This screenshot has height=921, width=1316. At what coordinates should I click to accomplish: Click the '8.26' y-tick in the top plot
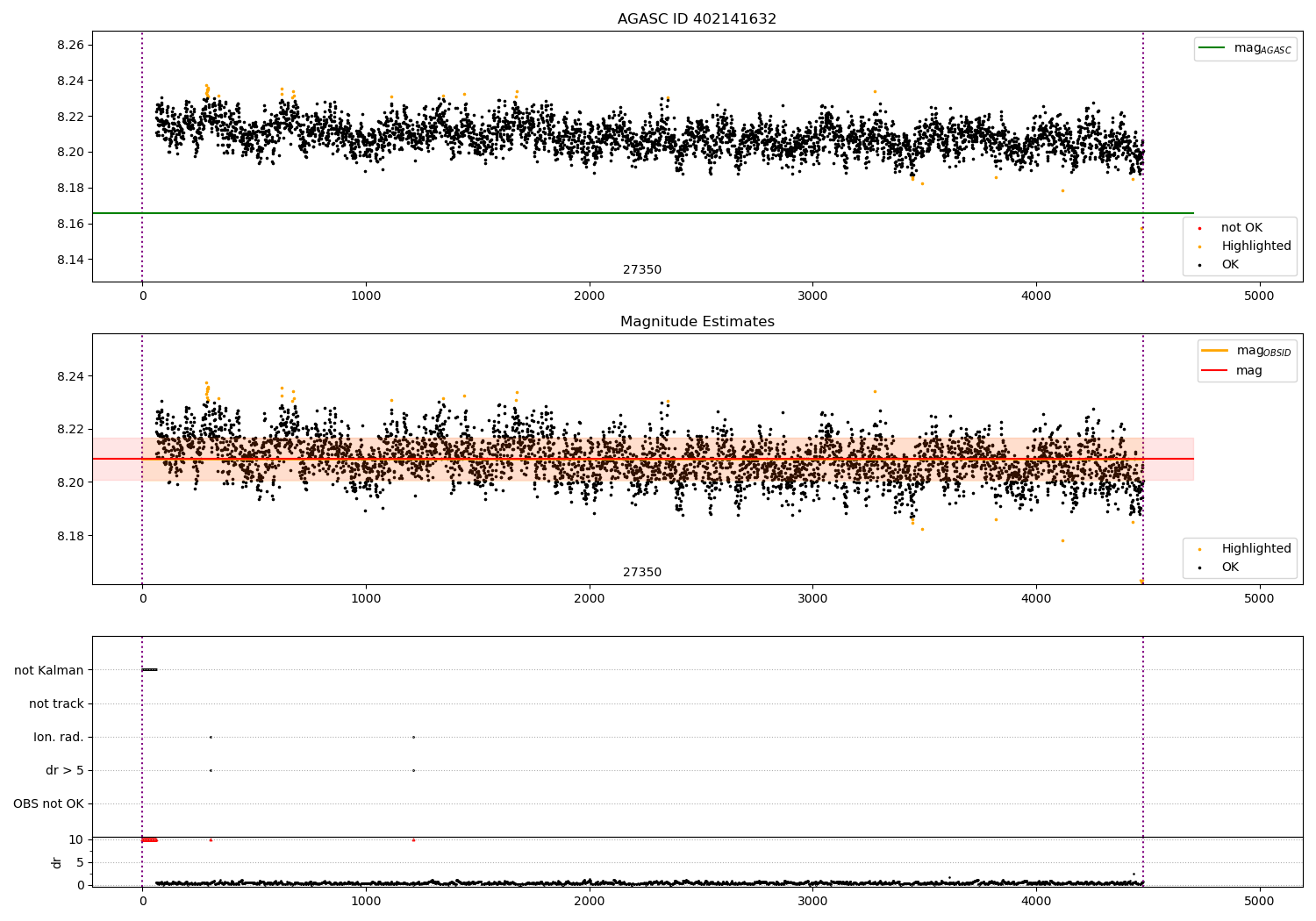coord(69,45)
